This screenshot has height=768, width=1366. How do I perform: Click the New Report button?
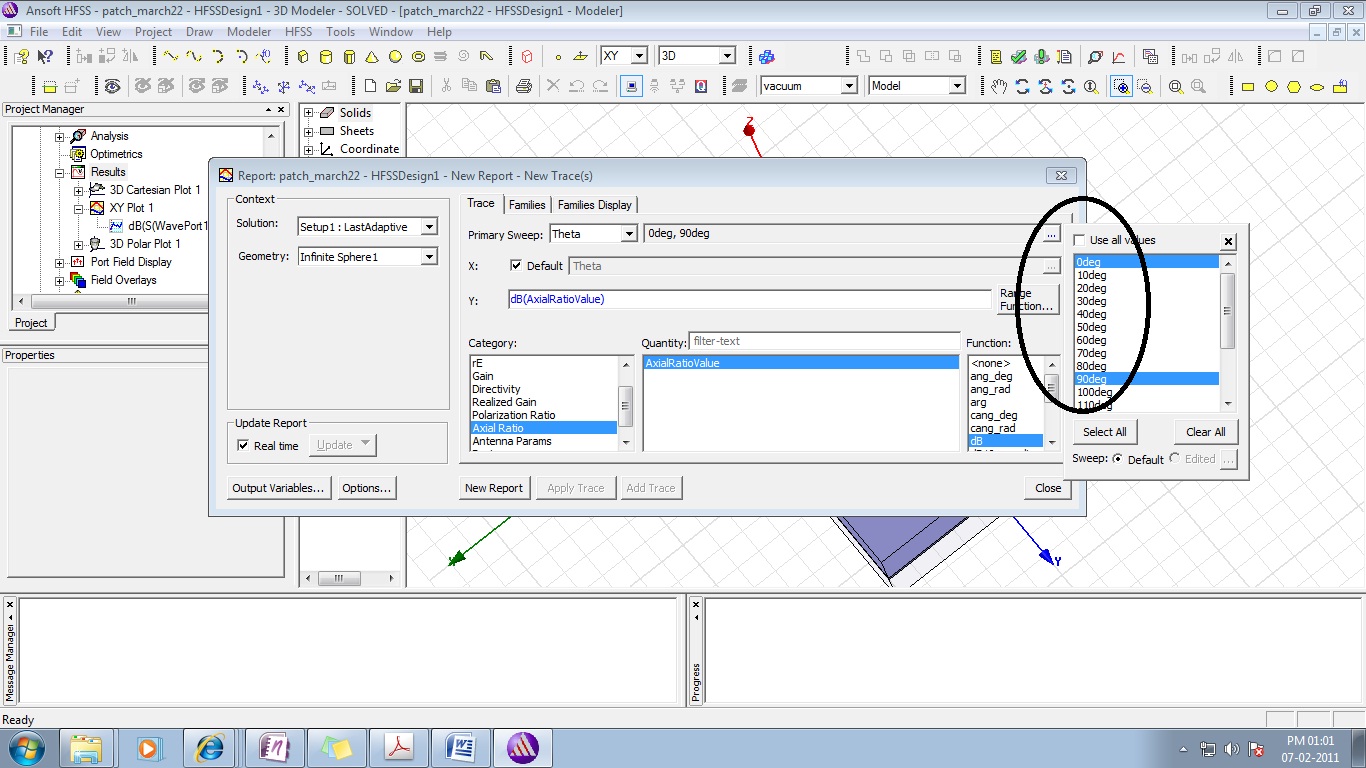(x=493, y=488)
